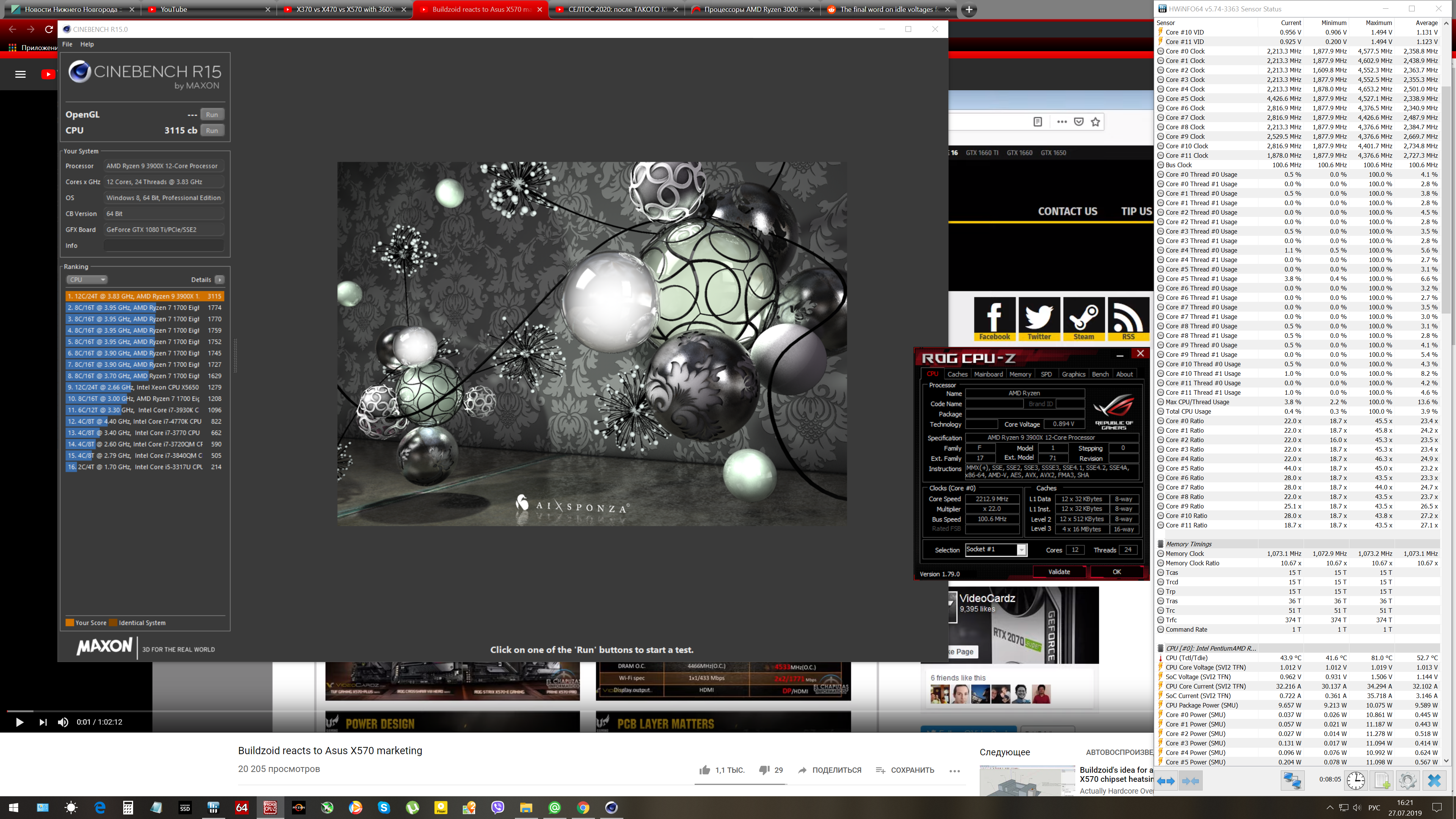Play the YouTube video

click(19, 722)
